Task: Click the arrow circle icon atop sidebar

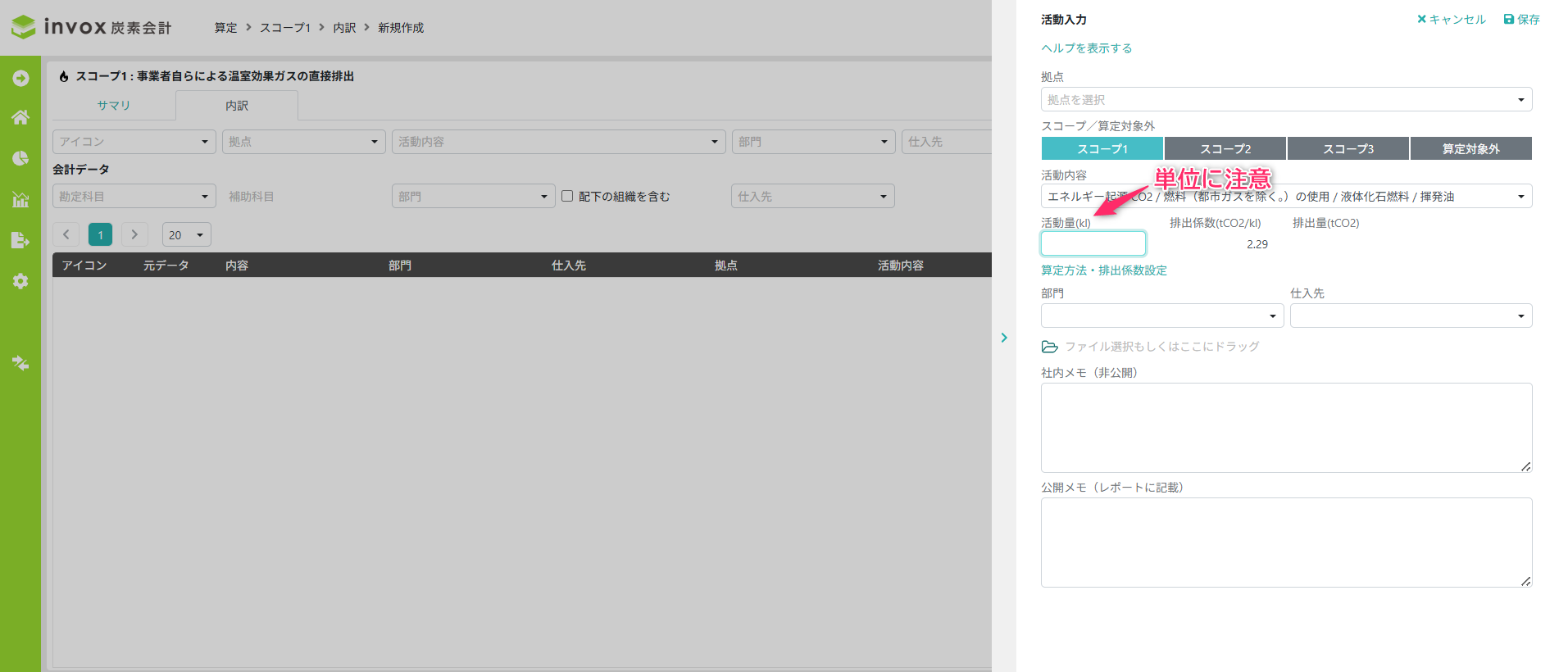Action: (20, 78)
